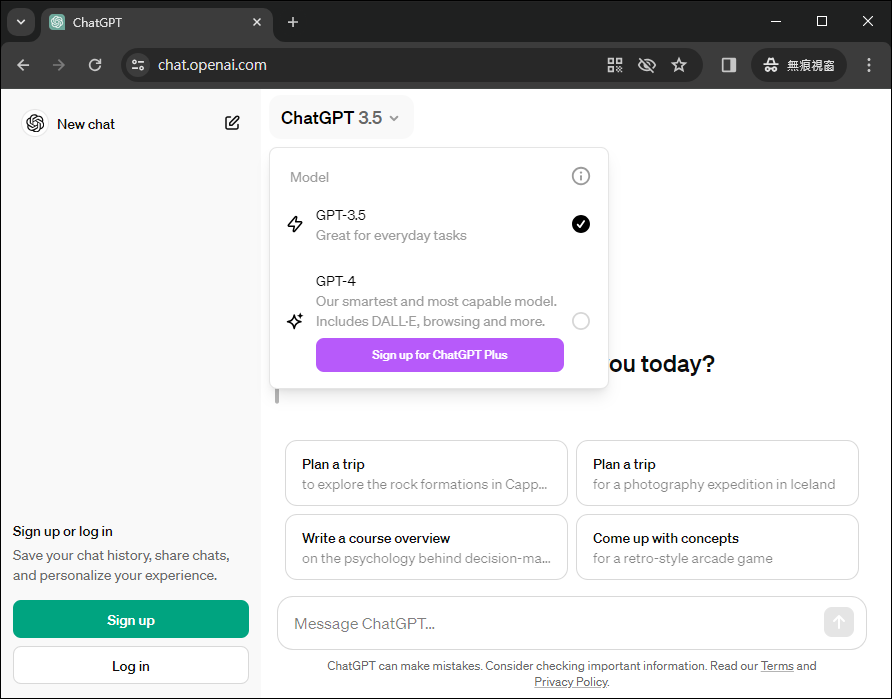The height and width of the screenshot is (699, 892).
Task: Open the Privacy Policy link
Action: click(x=571, y=681)
